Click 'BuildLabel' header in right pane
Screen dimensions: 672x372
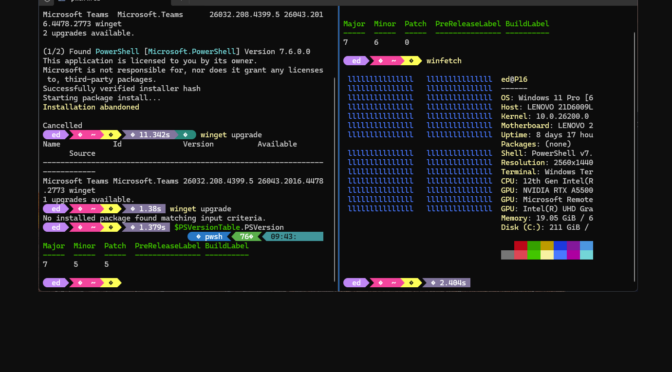(x=527, y=24)
